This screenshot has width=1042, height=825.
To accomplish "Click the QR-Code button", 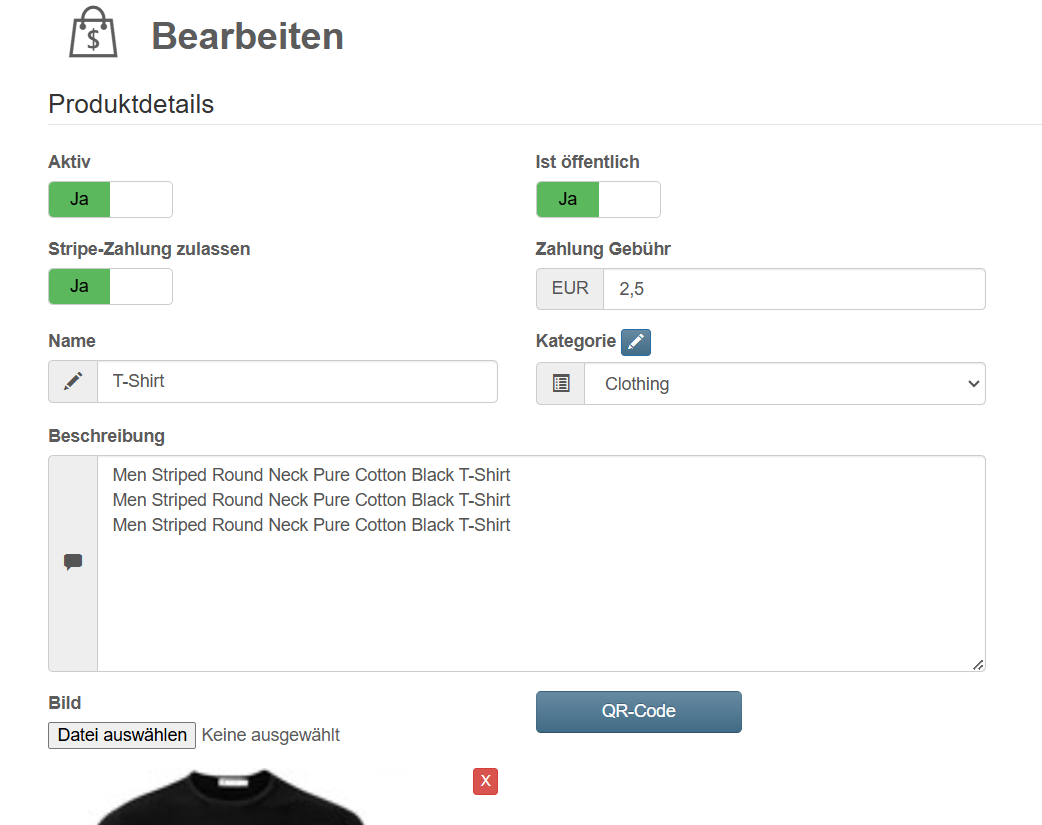I will [638, 712].
